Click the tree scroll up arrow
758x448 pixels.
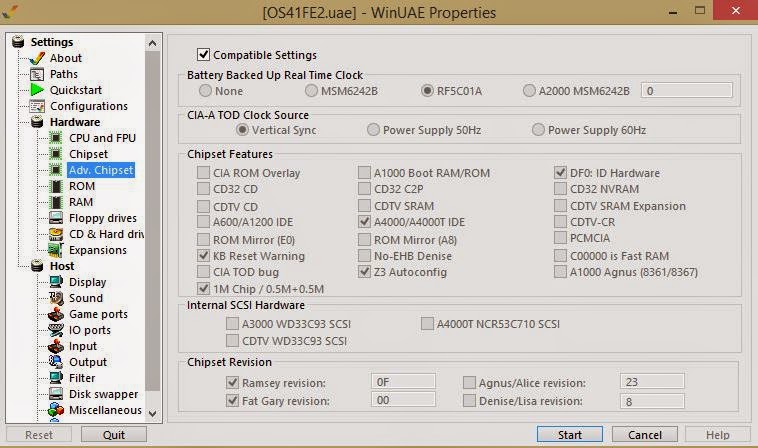(152, 43)
